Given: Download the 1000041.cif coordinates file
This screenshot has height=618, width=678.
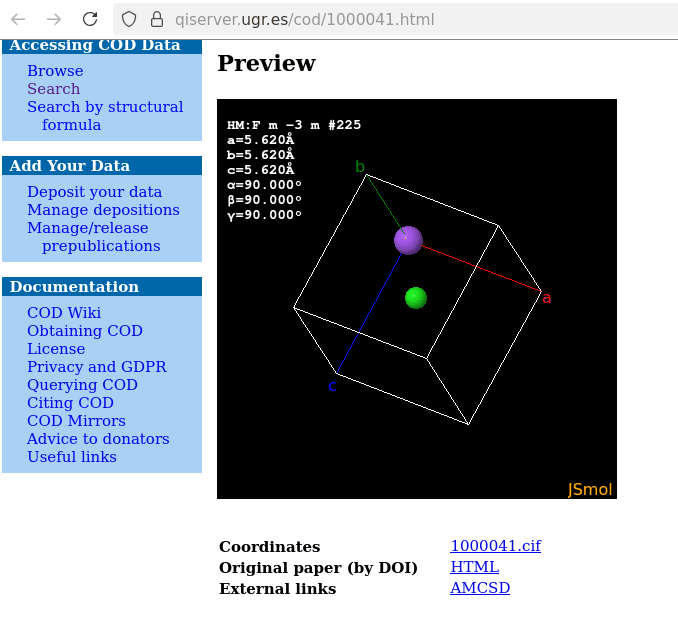Looking at the screenshot, I should click(495, 546).
